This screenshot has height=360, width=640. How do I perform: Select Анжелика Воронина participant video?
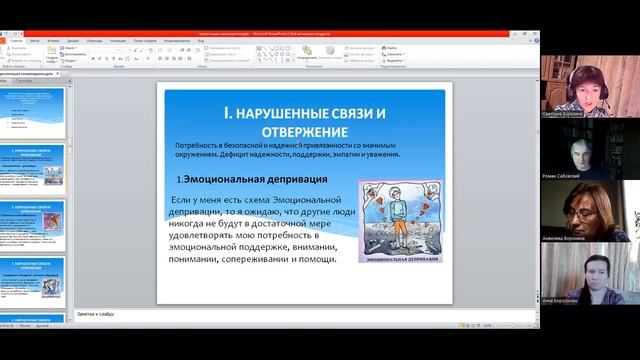[590, 211]
